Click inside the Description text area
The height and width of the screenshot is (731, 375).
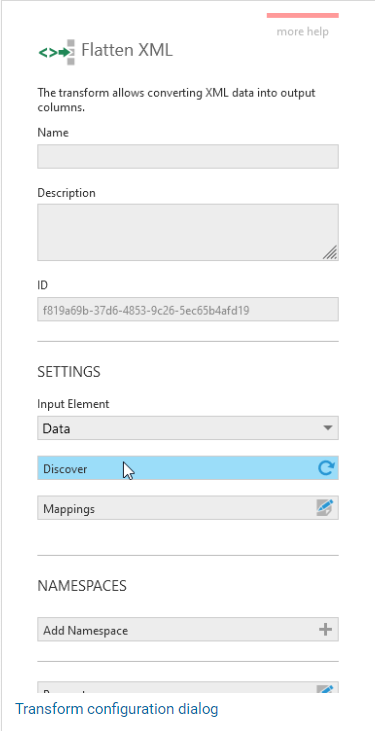pos(188,232)
